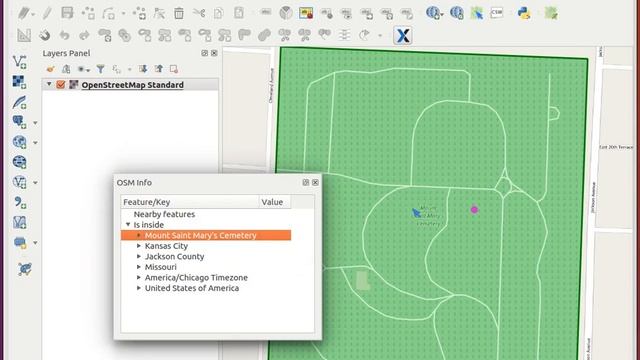
Task: Click the Feature/Key column header
Action: pyautogui.click(x=190, y=202)
